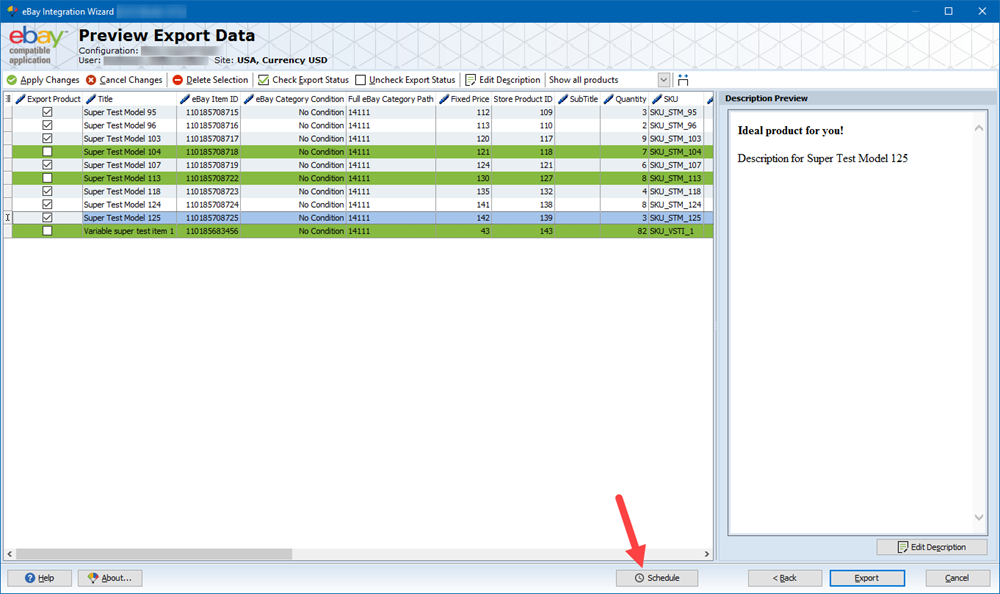Check export for Variable super test item 1
1000x594 pixels.
(47, 231)
